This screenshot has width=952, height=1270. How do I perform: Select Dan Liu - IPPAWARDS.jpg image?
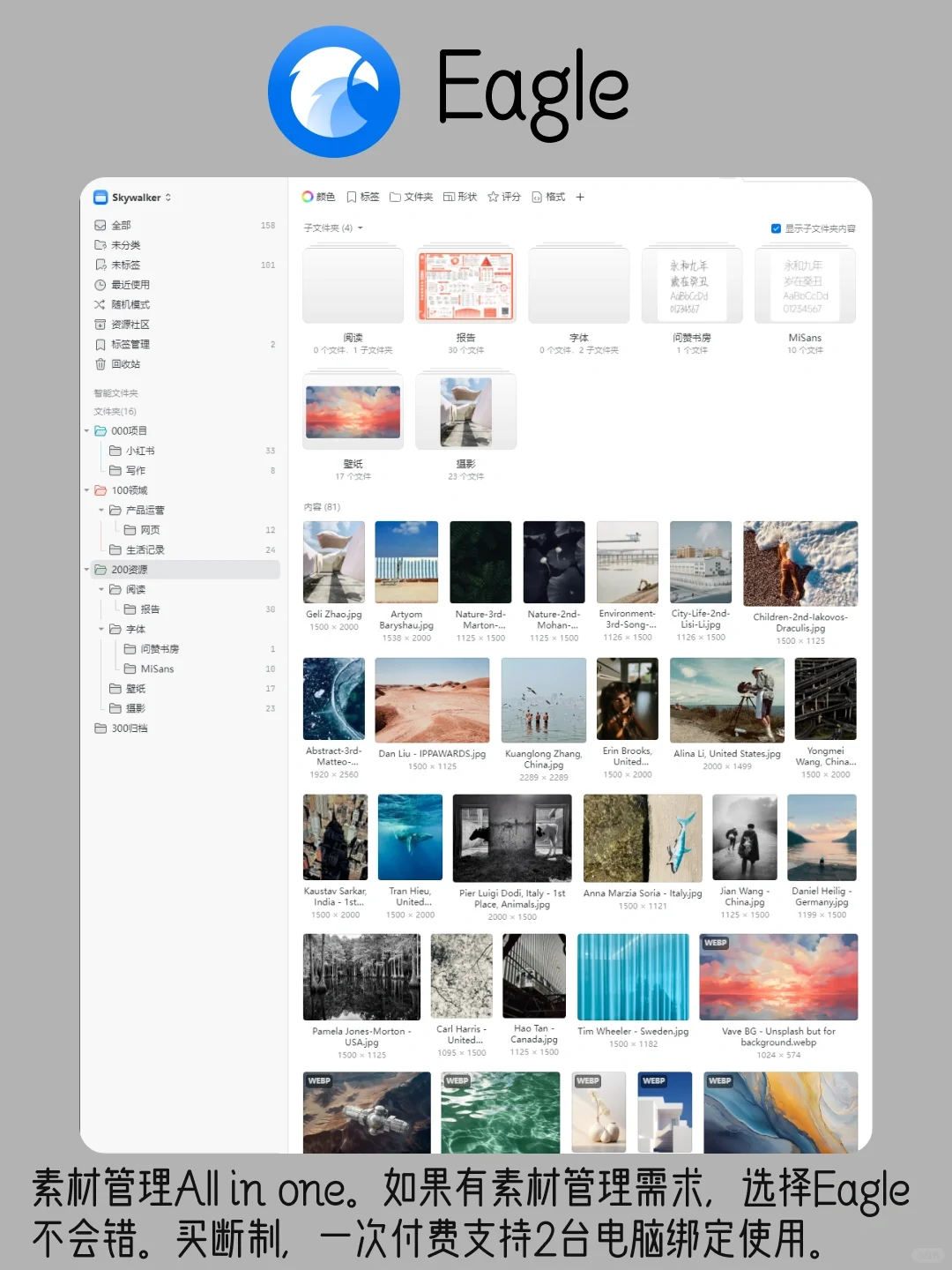(432, 700)
